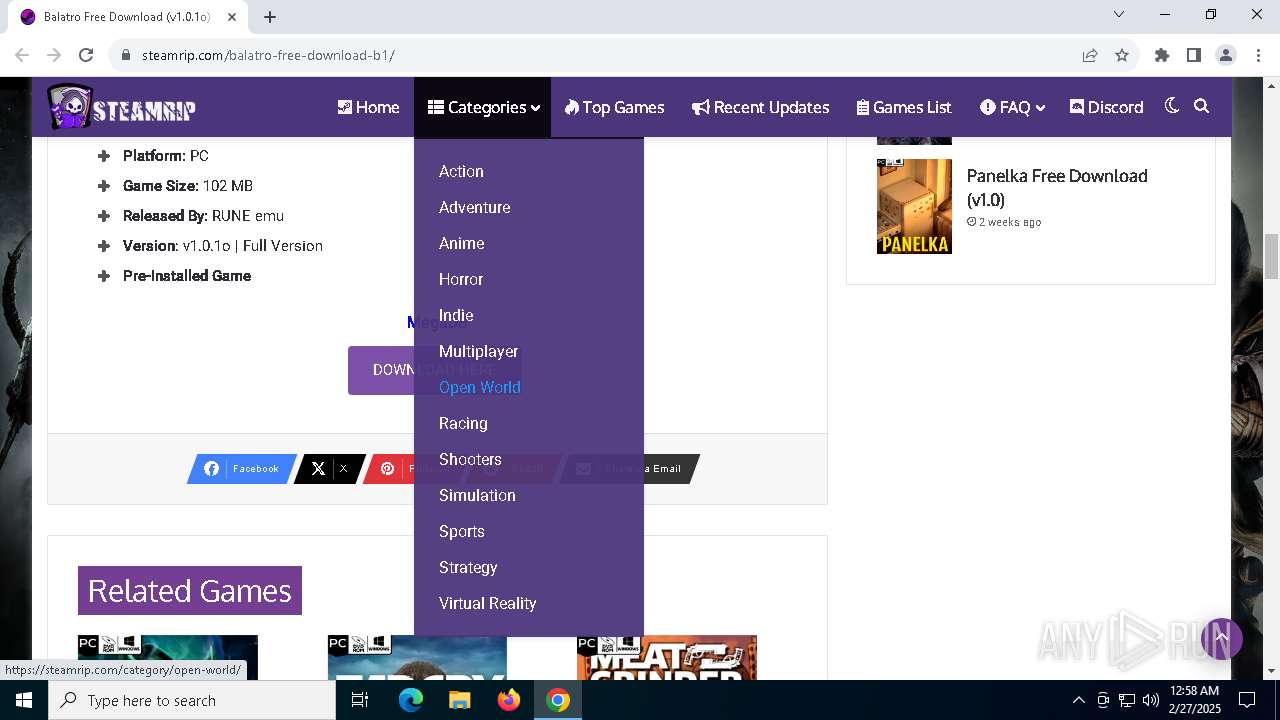Click the Panelka game thumbnail
Image resolution: width=1280 pixels, height=720 pixels.
tap(914, 206)
